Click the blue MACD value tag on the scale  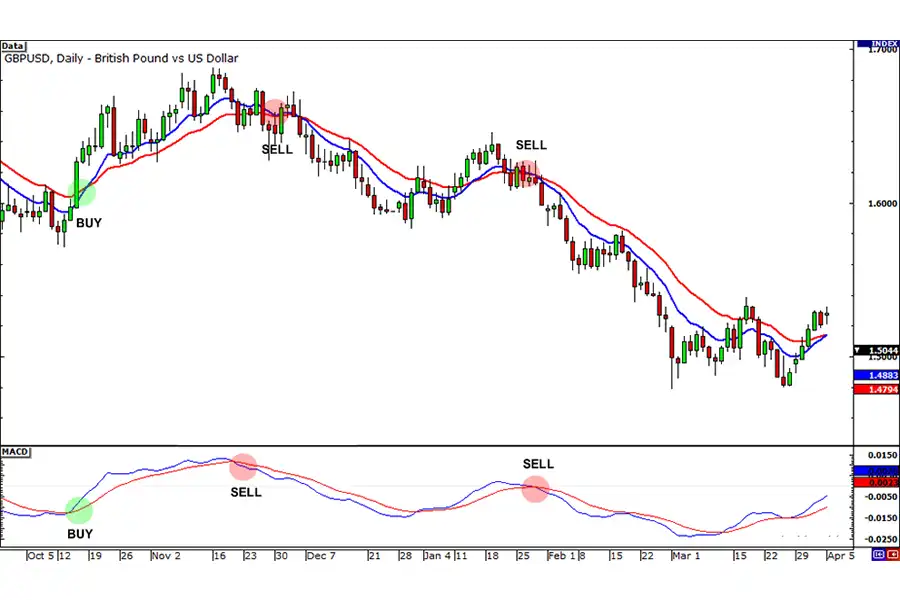click(x=876, y=471)
